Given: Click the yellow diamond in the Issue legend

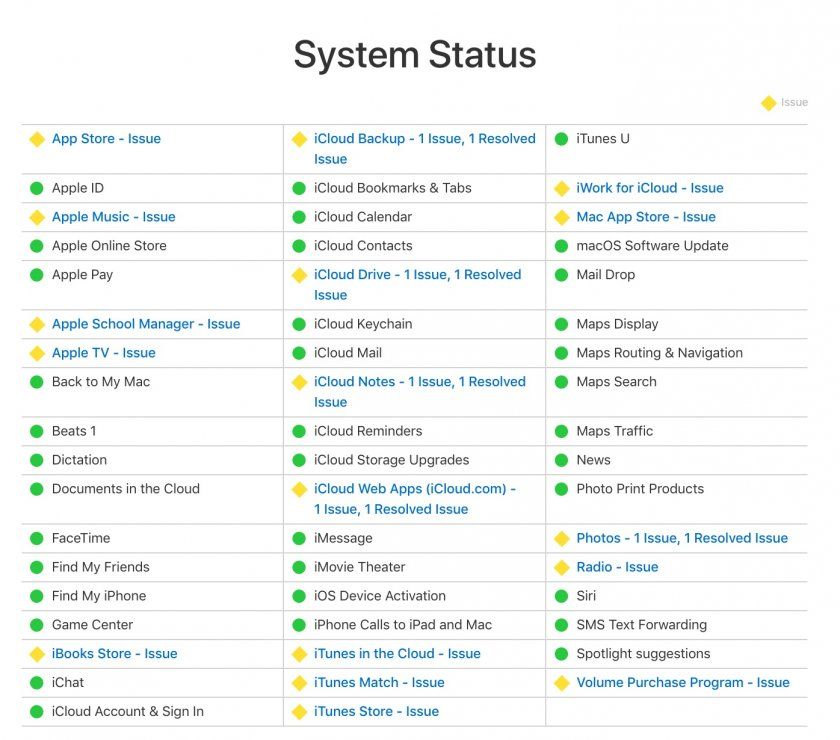Looking at the screenshot, I should pos(768,103).
